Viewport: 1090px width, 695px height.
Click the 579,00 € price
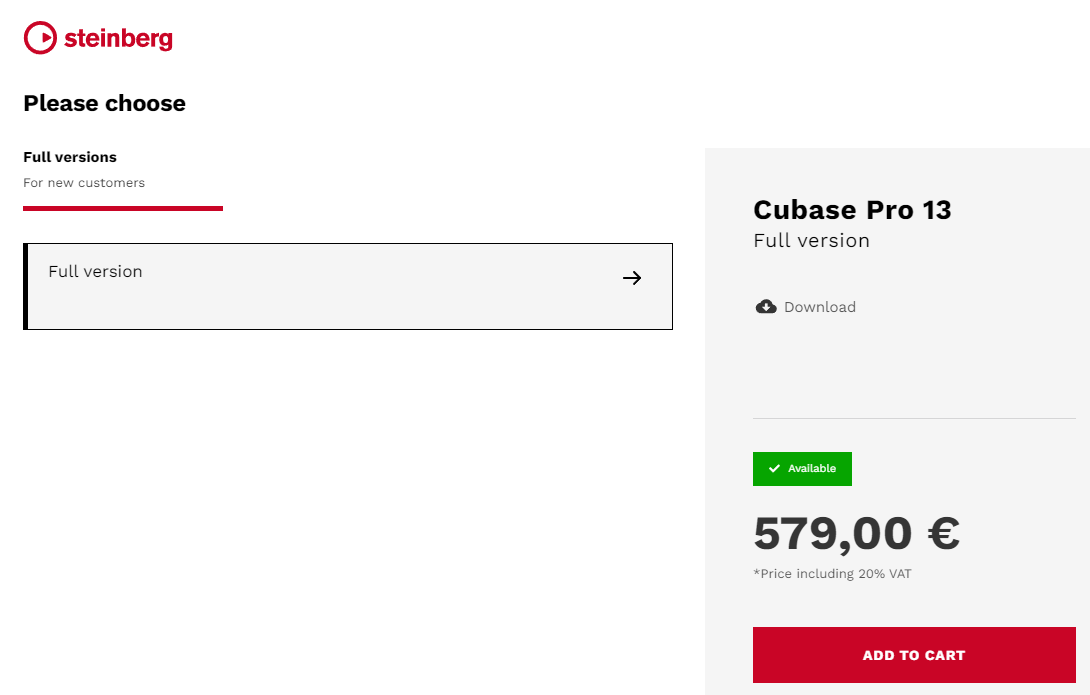(x=856, y=533)
